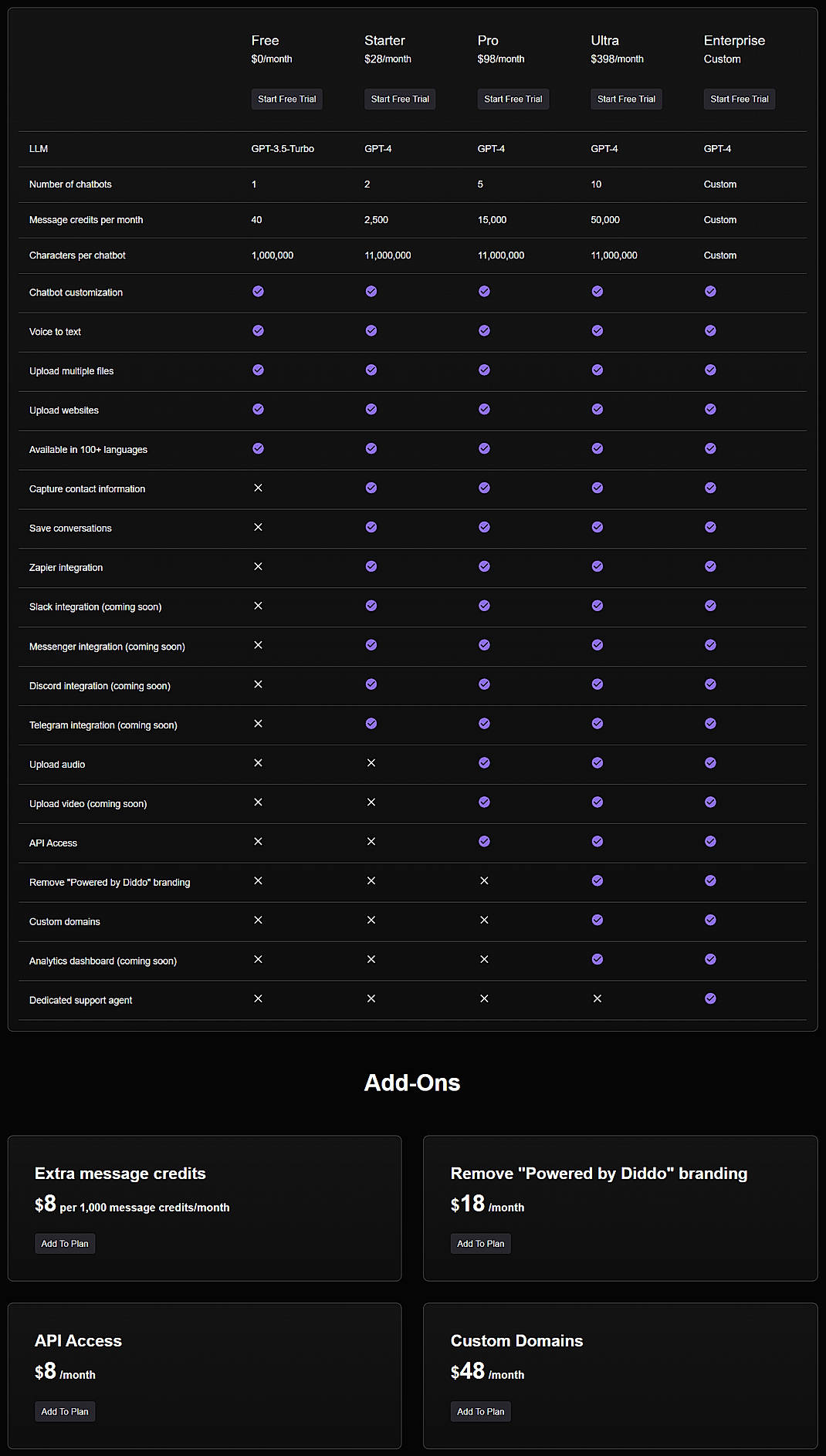The image size is (826, 1456).
Task: Expand the Slack integration row label
Action: click(x=95, y=606)
